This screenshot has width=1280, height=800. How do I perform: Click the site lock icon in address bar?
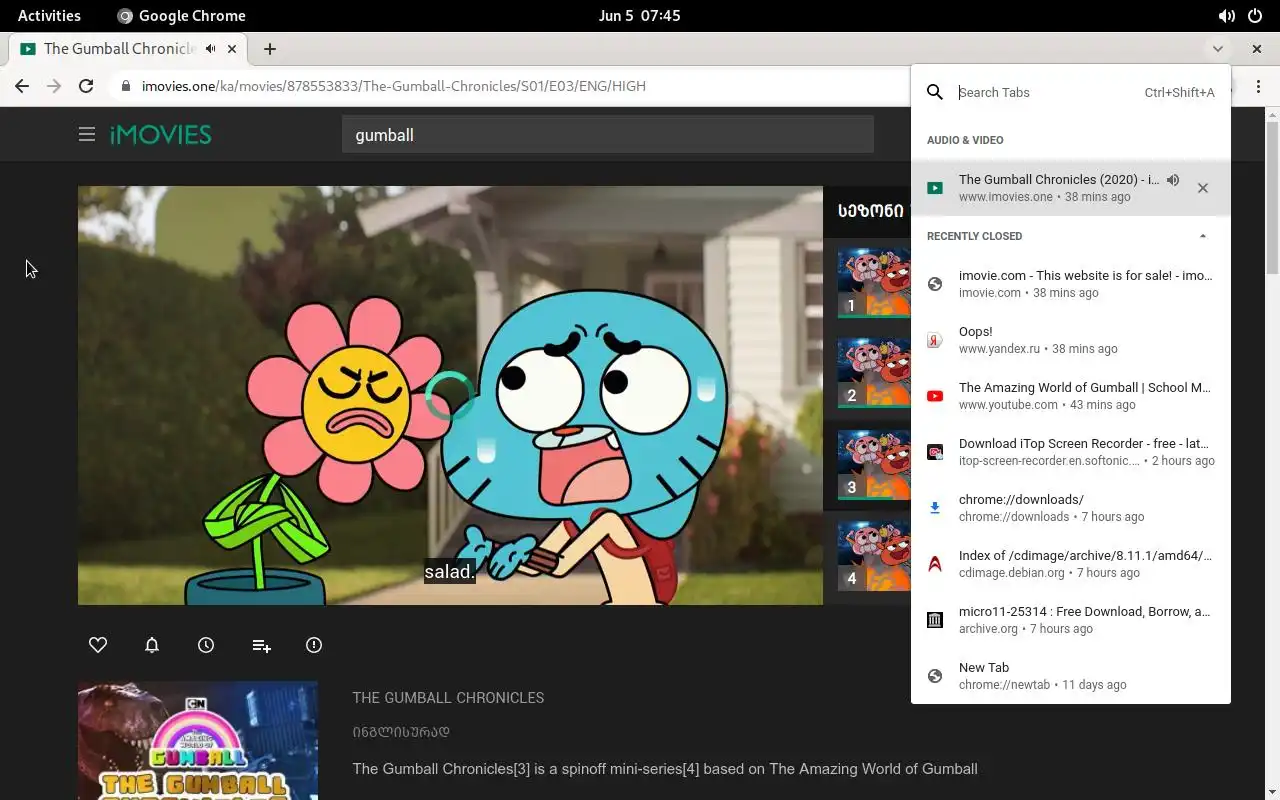125,86
